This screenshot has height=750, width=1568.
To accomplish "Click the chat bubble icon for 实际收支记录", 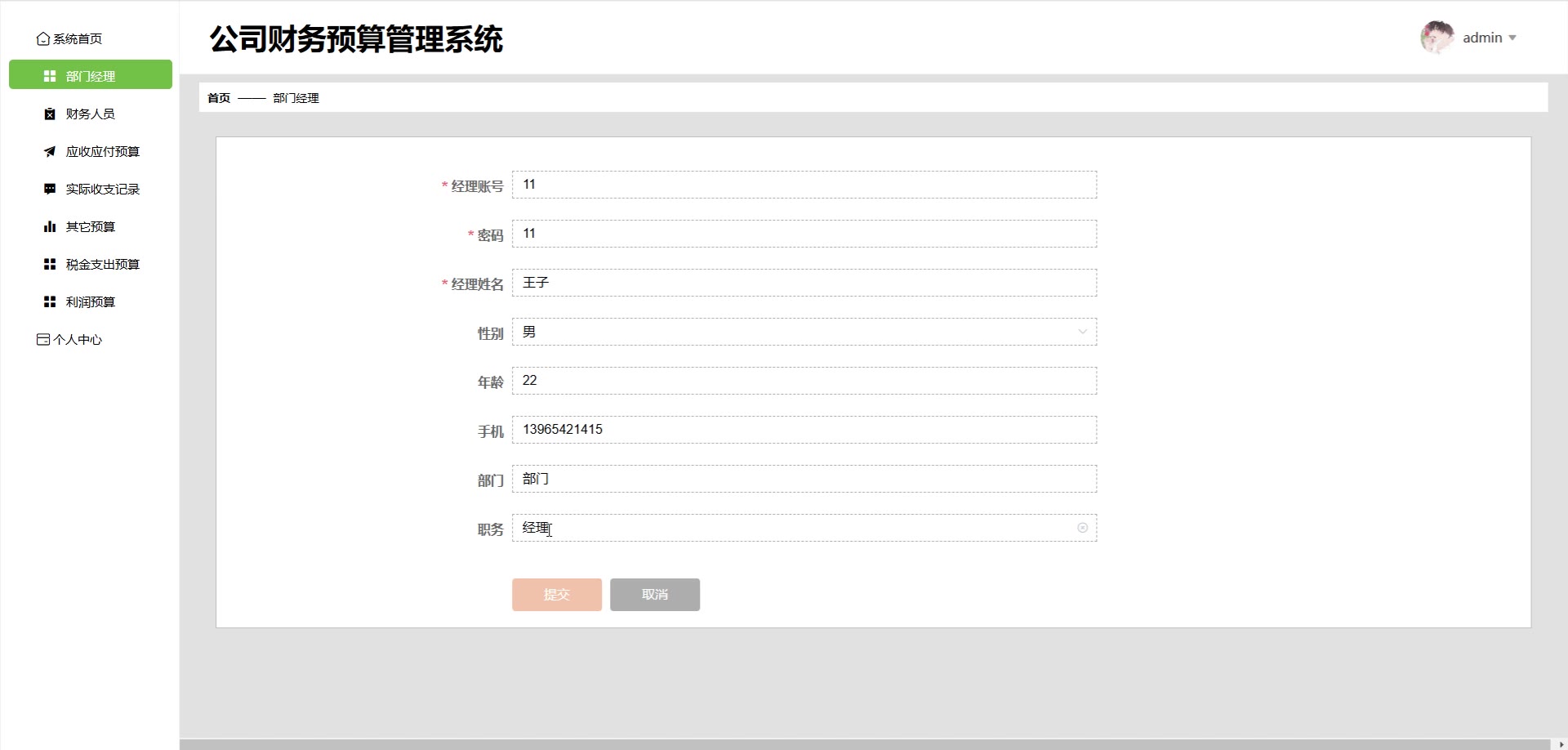I will [50, 189].
